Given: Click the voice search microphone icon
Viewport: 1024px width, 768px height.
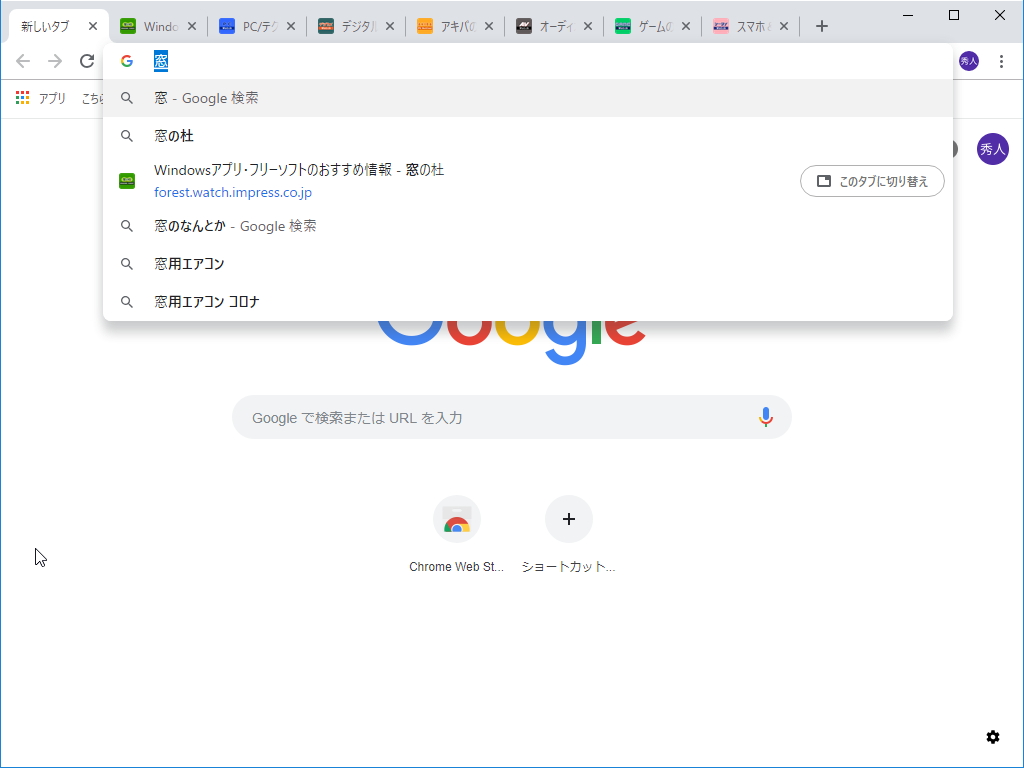Looking at the screenshot, I should [766, 417].
